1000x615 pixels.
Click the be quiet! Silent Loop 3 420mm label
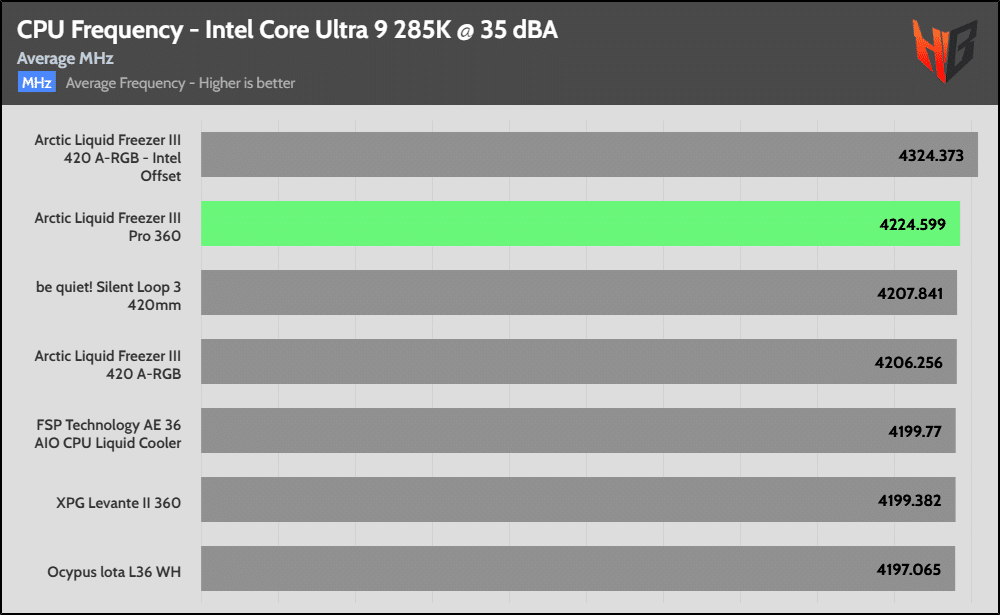point(108,295)
